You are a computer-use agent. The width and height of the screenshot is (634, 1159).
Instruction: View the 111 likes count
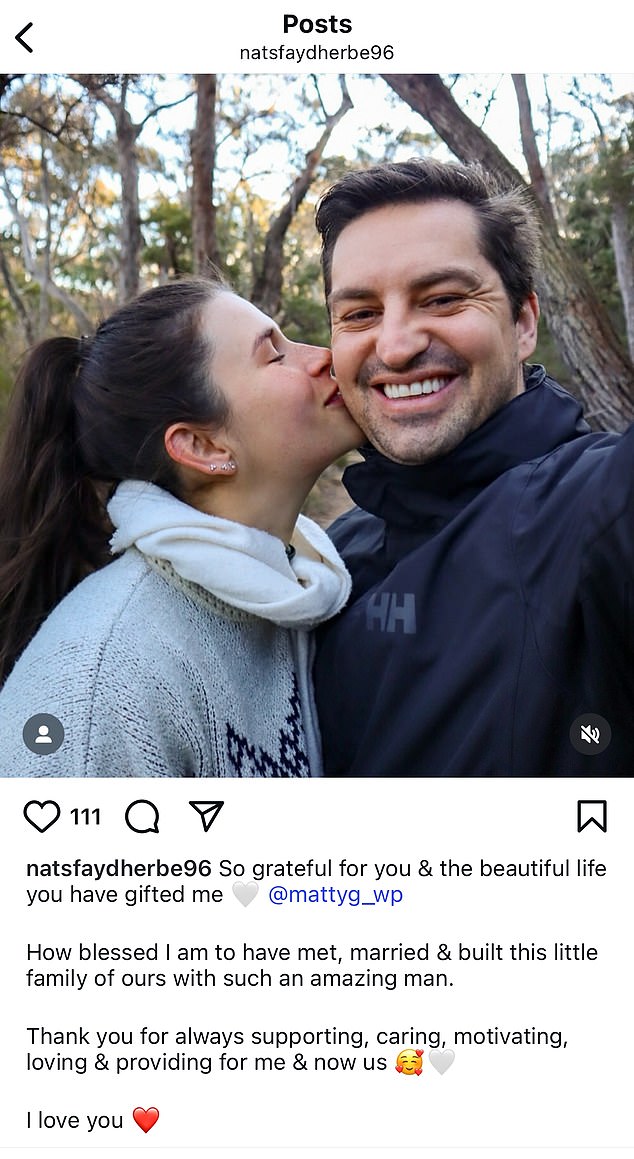click(86, 817)
